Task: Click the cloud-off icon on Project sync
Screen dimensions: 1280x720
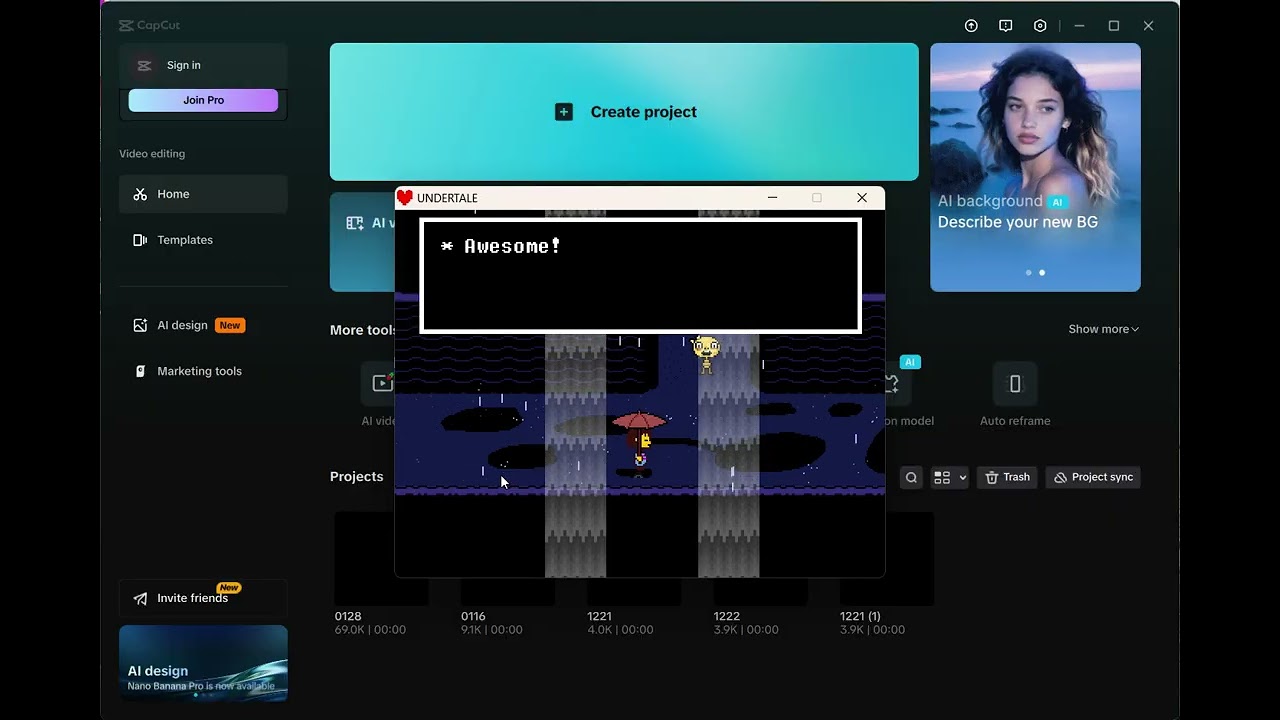Action: coord(1061,478)
